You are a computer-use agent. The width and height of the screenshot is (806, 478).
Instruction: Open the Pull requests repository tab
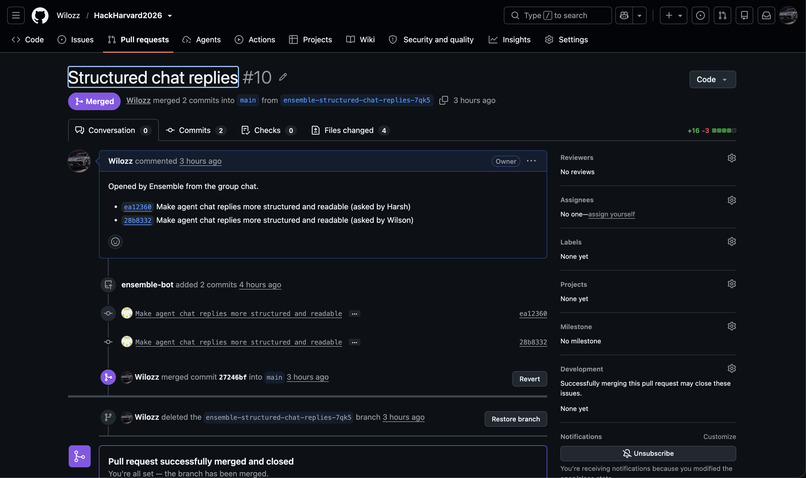coord(138,40)
